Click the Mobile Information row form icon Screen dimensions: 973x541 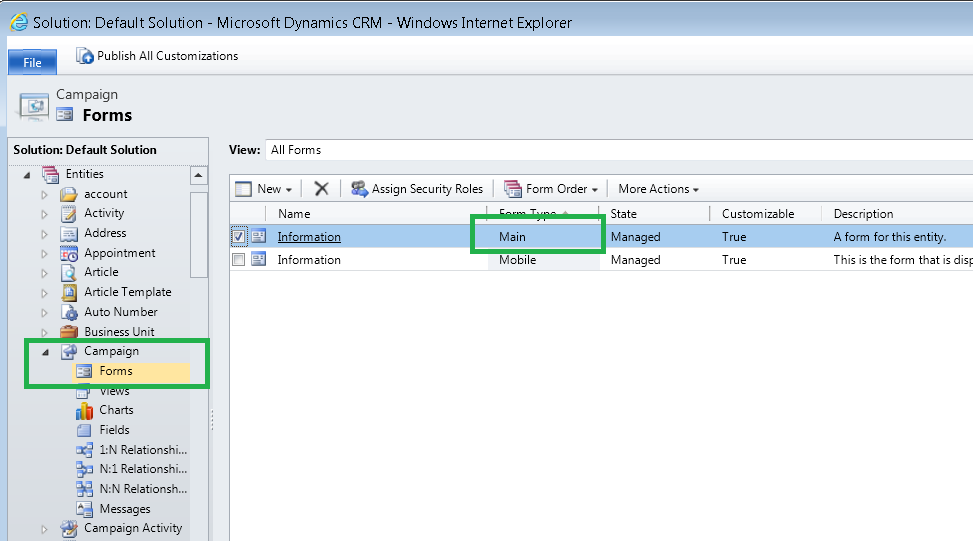[x=259, y=259]
